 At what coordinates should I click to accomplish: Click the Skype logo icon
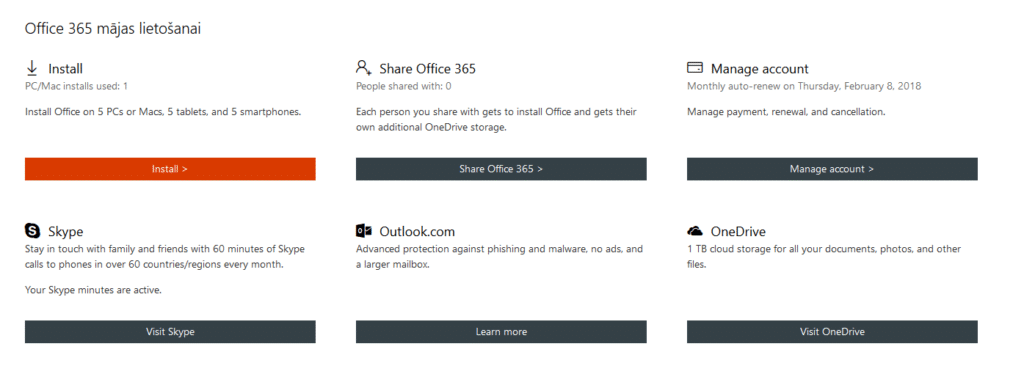tap(33, 230)
